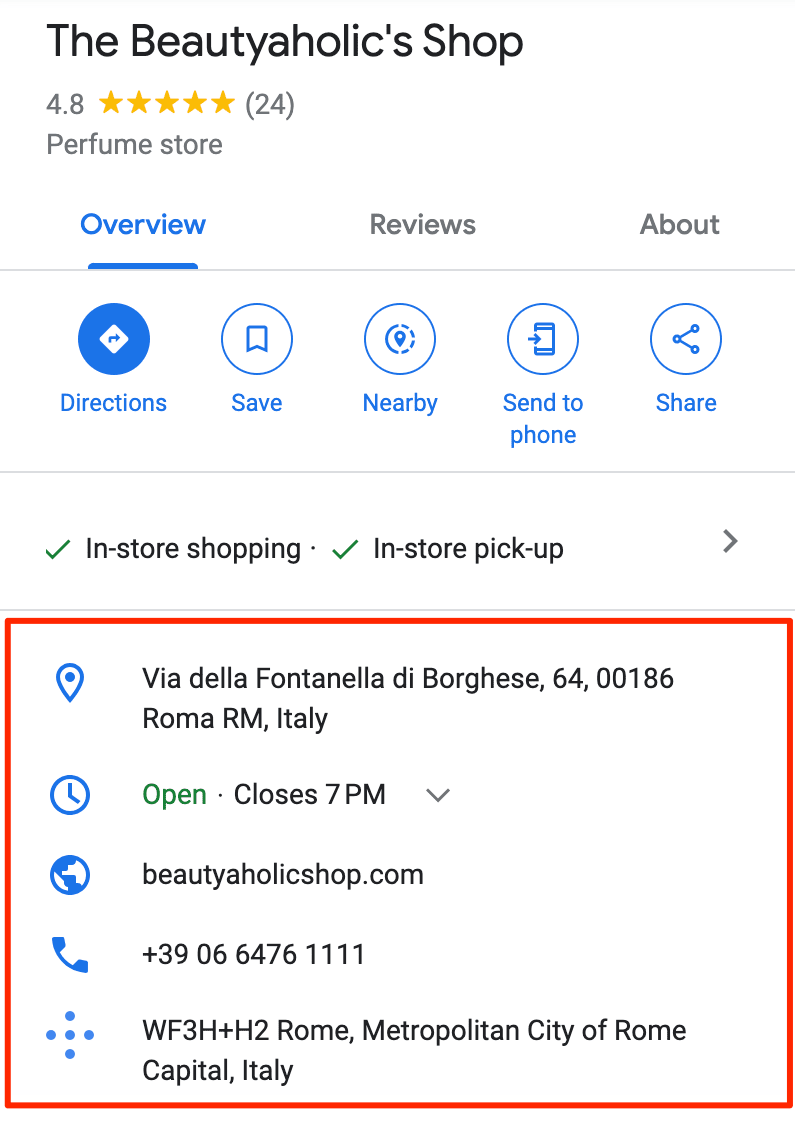Click the location pin icon beside the address
The height and width of the screenshot is (1126, 807).
tap(69, 683)
